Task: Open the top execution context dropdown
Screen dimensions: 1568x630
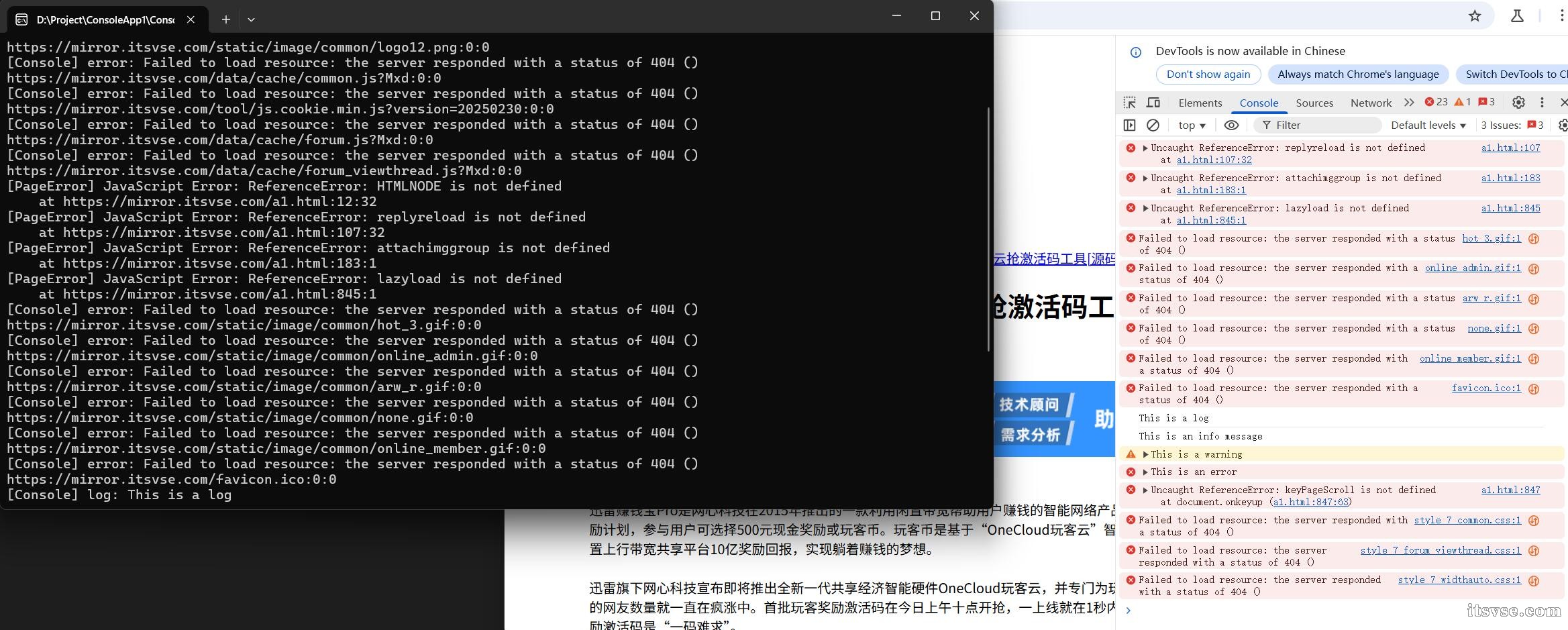Action: (1191, 125)
